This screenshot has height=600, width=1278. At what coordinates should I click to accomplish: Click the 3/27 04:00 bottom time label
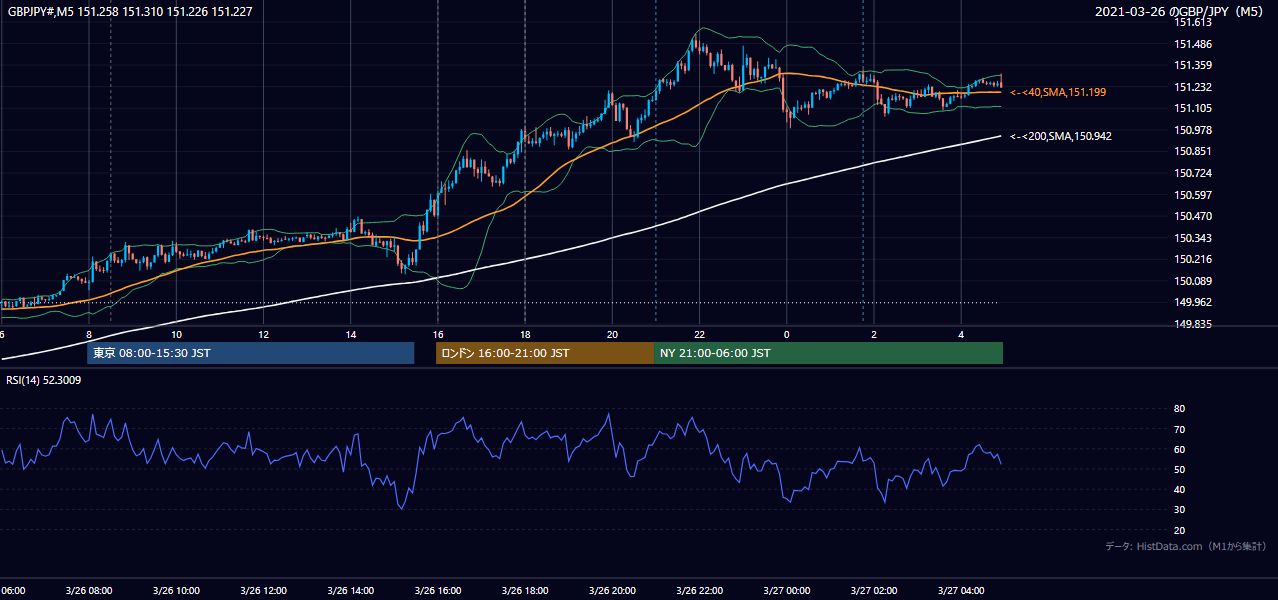coord(960,591)
